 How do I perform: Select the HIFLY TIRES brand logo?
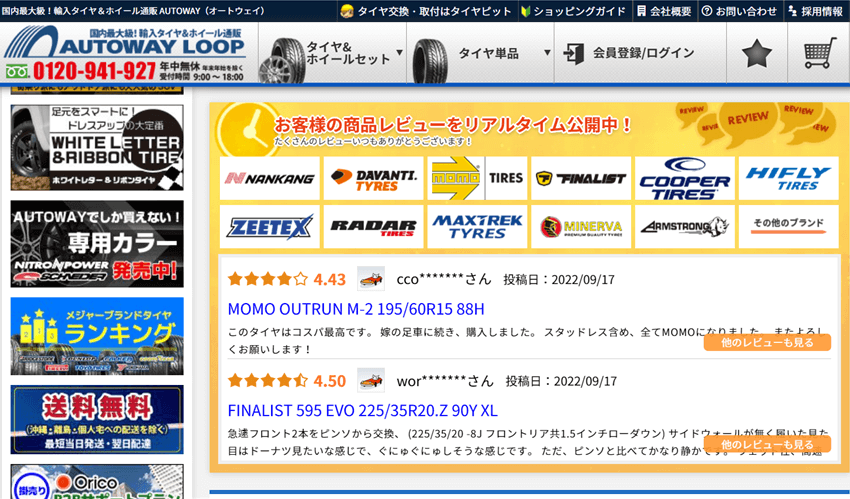788,178
